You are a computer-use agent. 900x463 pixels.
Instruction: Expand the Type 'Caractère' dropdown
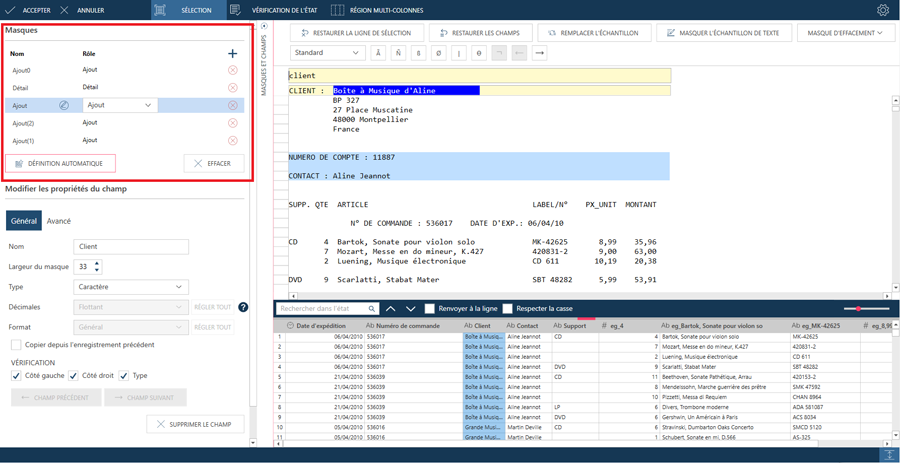coord(131,287)
